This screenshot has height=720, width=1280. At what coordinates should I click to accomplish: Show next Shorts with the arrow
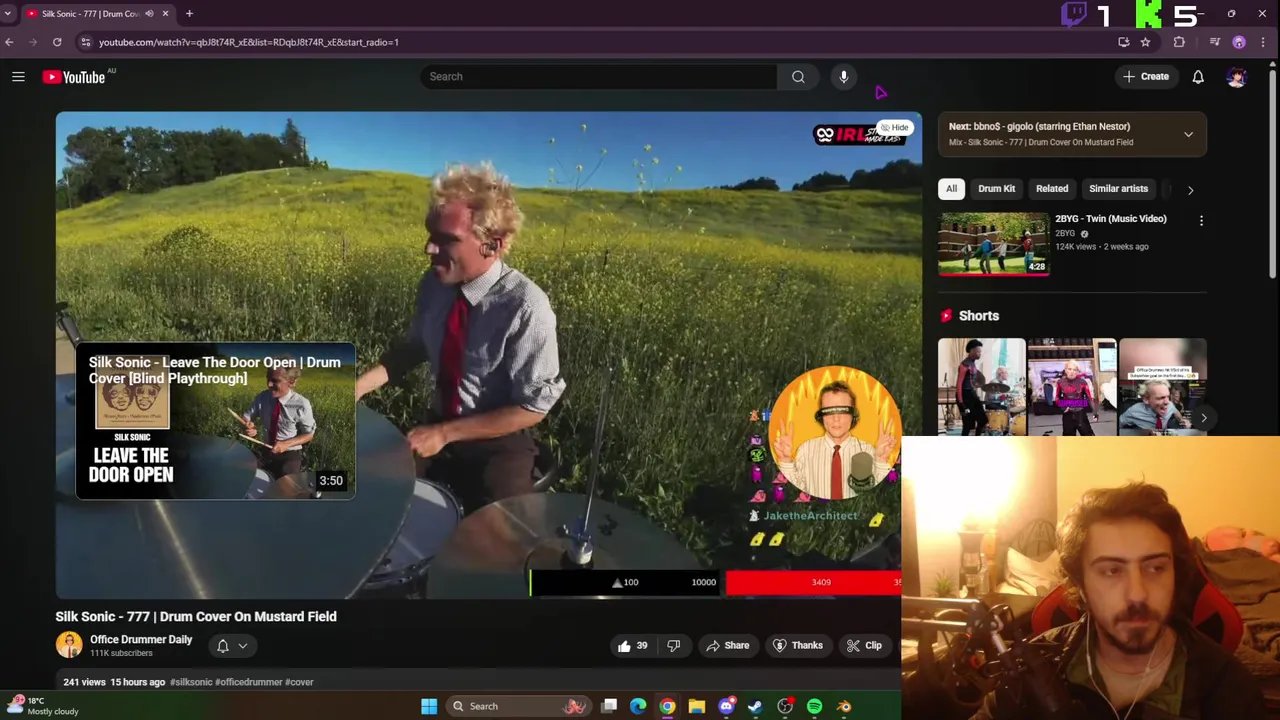1204,418
